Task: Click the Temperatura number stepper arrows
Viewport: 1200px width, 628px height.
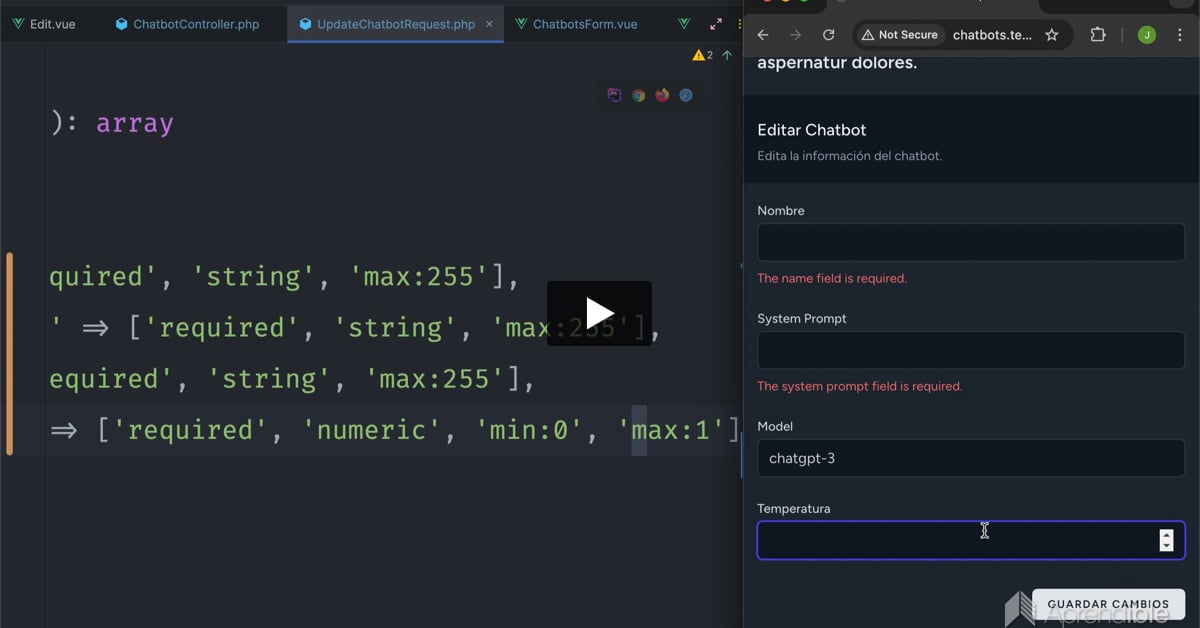Action: [x=1166, y=540]
